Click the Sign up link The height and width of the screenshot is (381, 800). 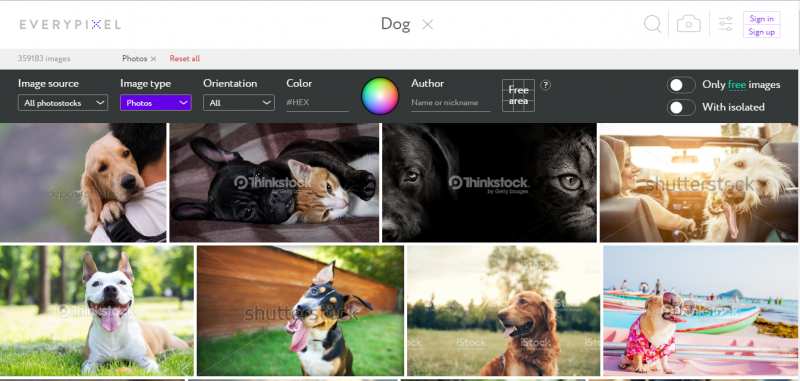click(762, 32)
